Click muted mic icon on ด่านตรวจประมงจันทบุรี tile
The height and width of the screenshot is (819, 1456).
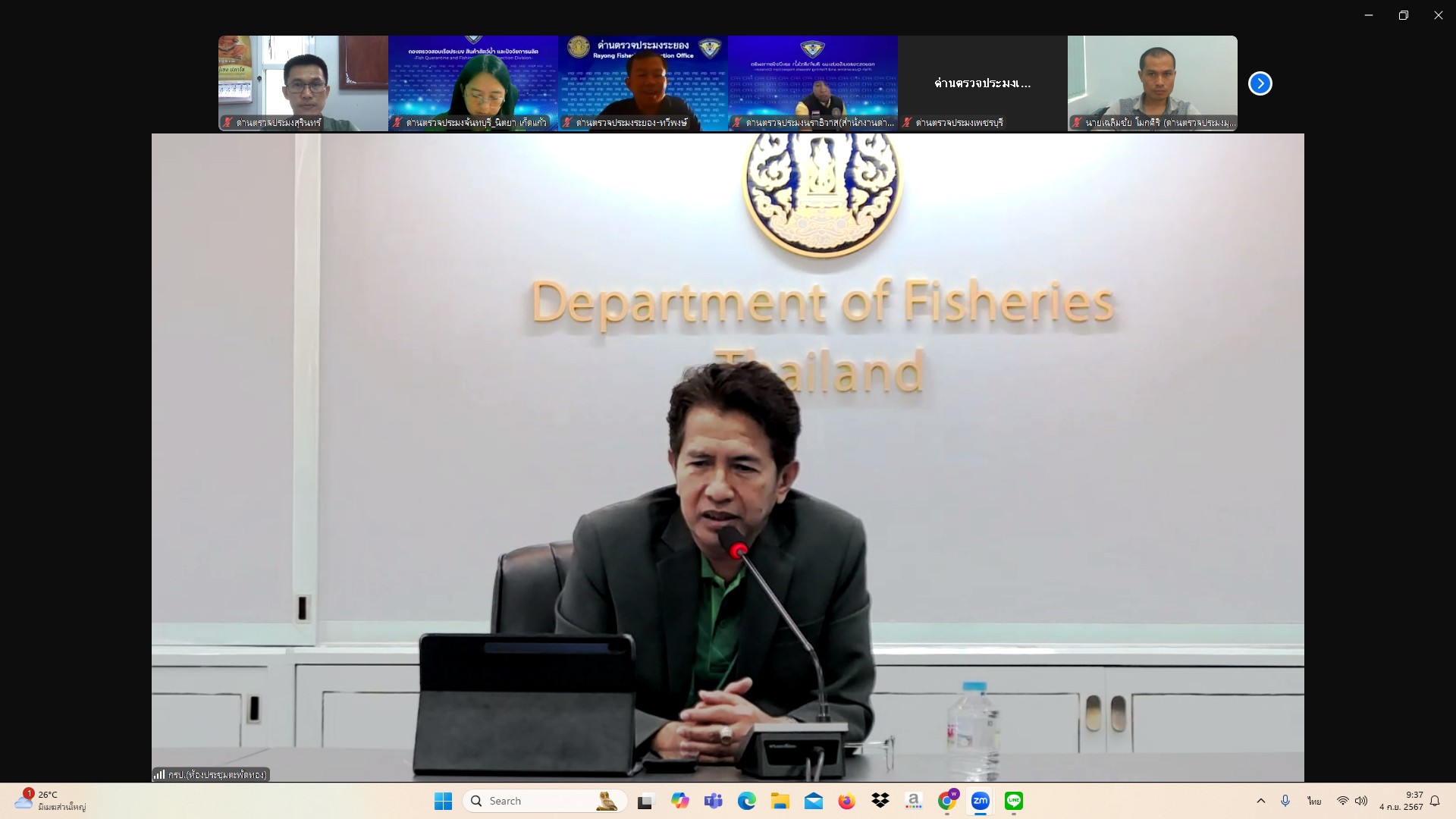397,122
